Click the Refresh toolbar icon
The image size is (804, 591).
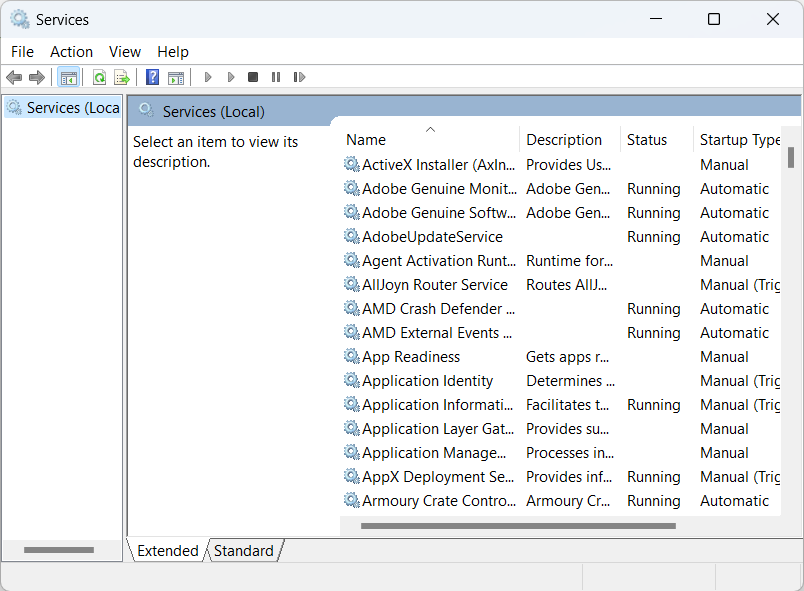[99, 77]
